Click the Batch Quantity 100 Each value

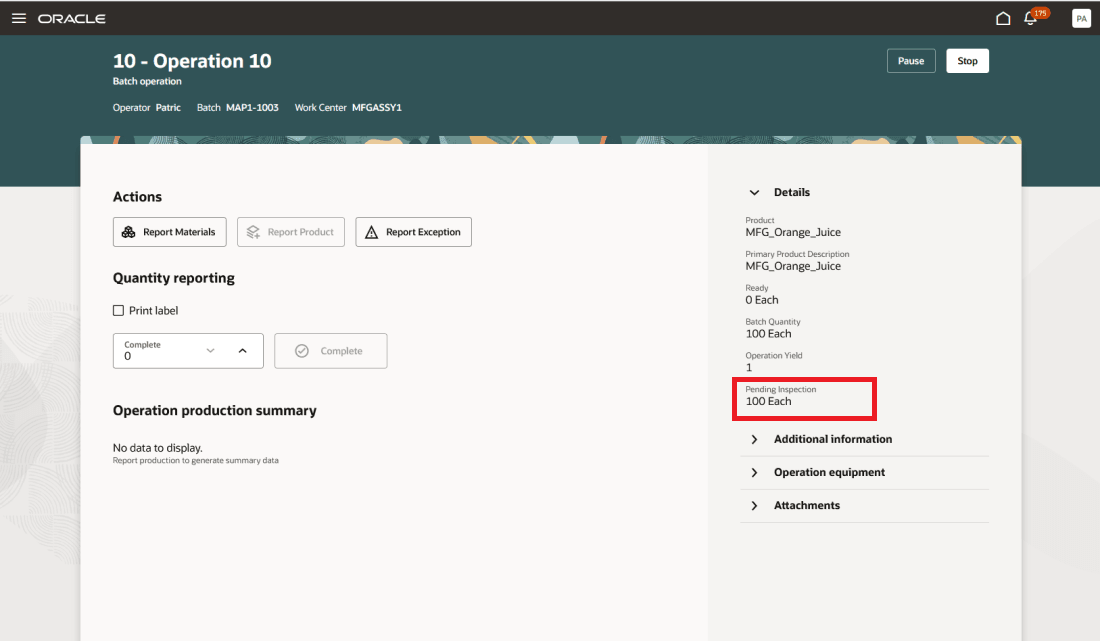click(768, 334)
